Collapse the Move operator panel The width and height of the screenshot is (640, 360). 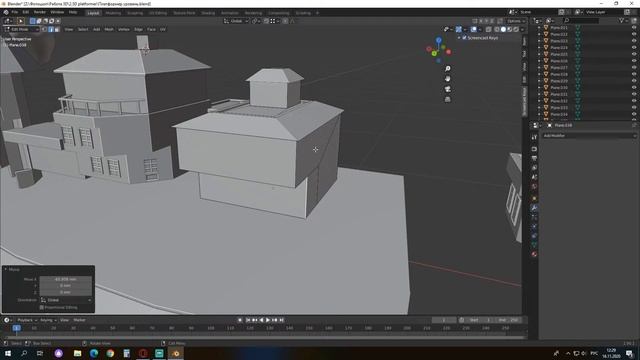6,269
